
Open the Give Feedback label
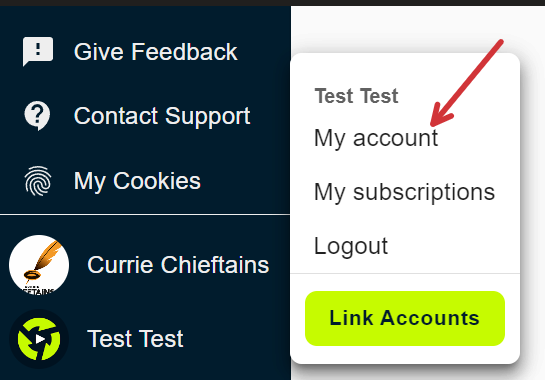(x=155, y=52)
